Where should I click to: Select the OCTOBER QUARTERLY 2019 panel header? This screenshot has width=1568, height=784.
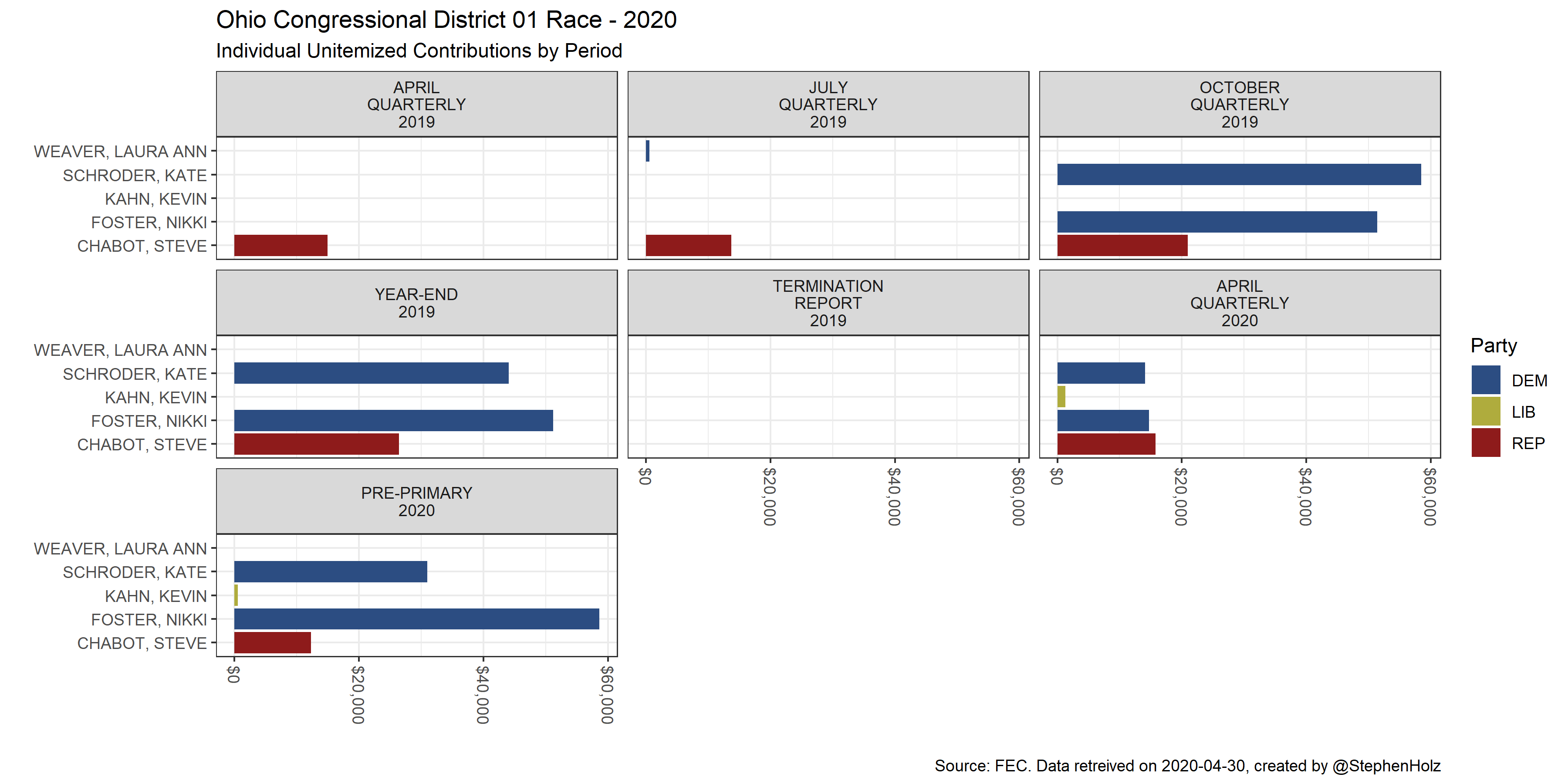[1239, 104]
